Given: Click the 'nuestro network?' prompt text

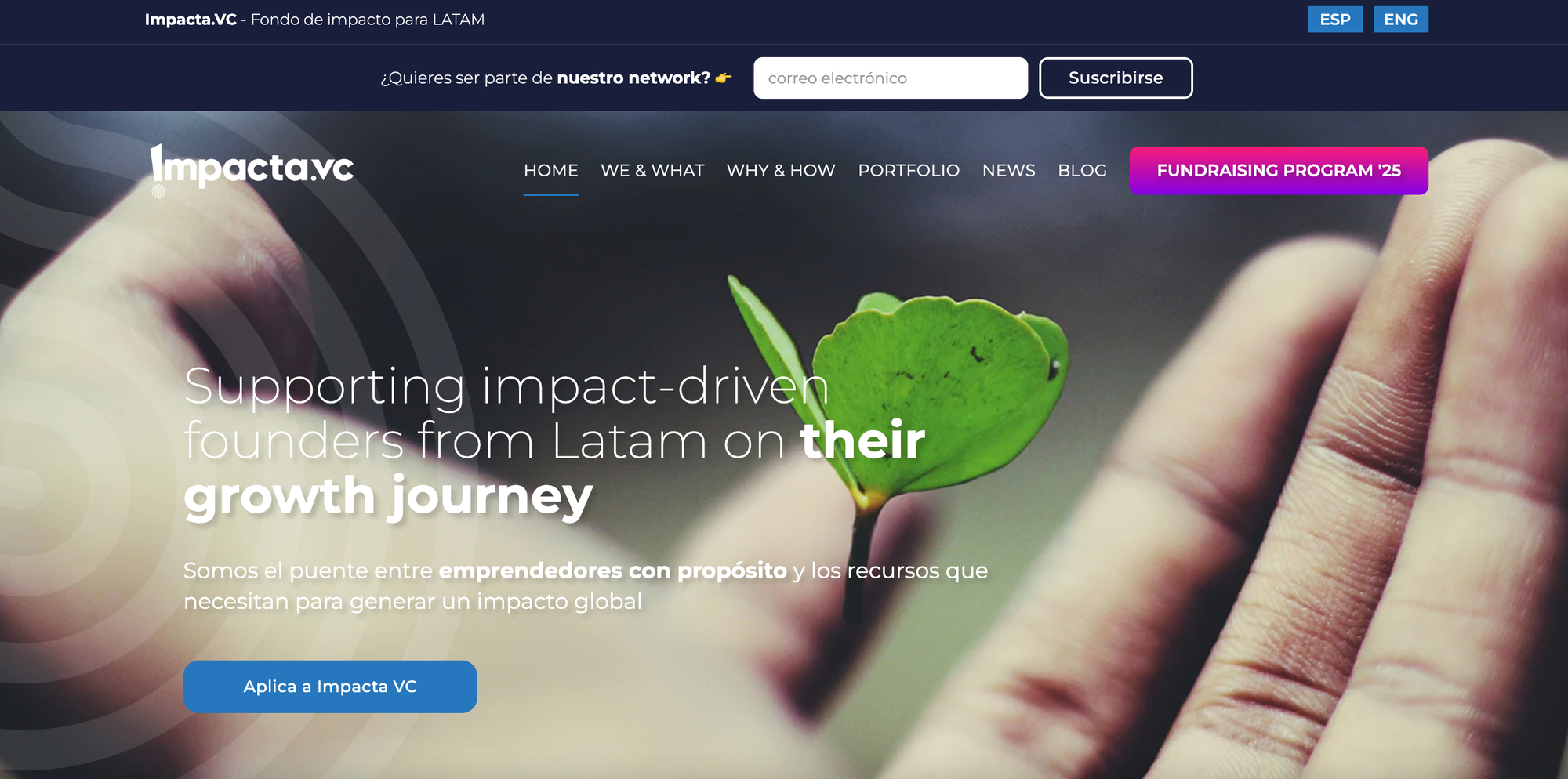Looking at the screenshot, I should (633, 78).
